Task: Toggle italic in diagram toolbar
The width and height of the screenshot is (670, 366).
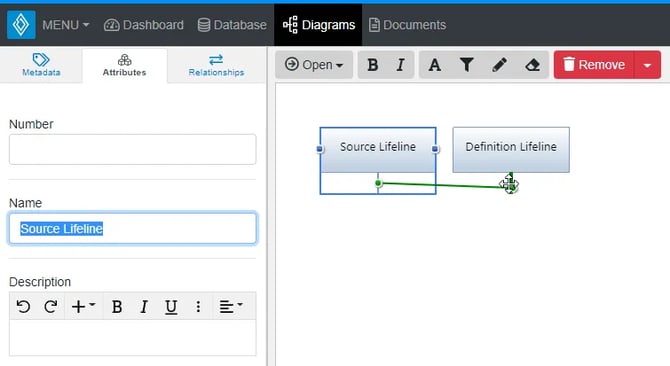Action: click(400, 65)
